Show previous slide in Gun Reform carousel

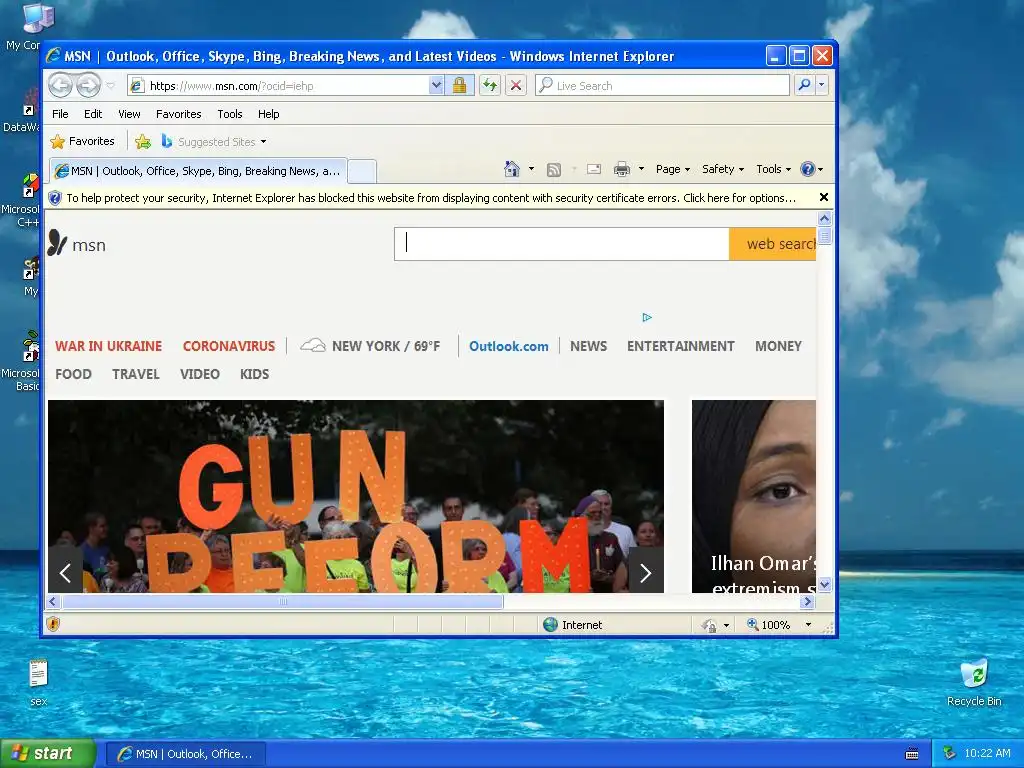(x=65, y=573)
